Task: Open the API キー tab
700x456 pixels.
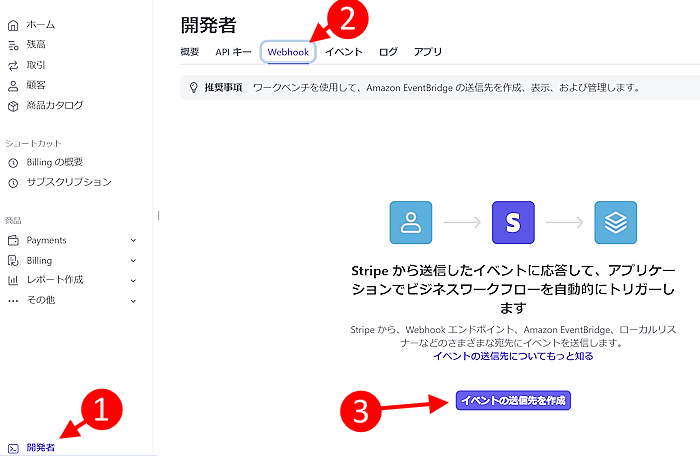Action: pos(233,52)
